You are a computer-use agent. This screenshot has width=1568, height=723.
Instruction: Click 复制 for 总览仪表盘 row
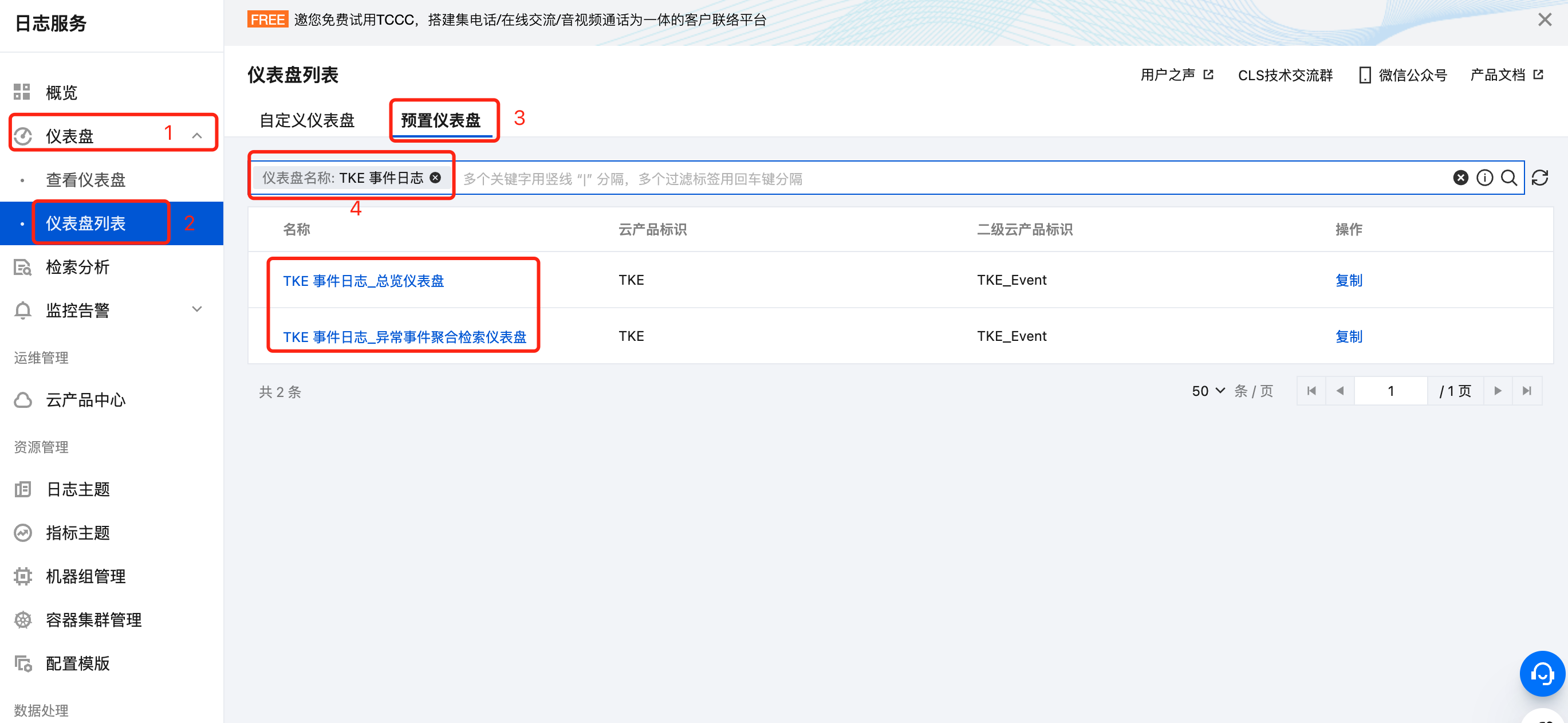click(1348, 280)
